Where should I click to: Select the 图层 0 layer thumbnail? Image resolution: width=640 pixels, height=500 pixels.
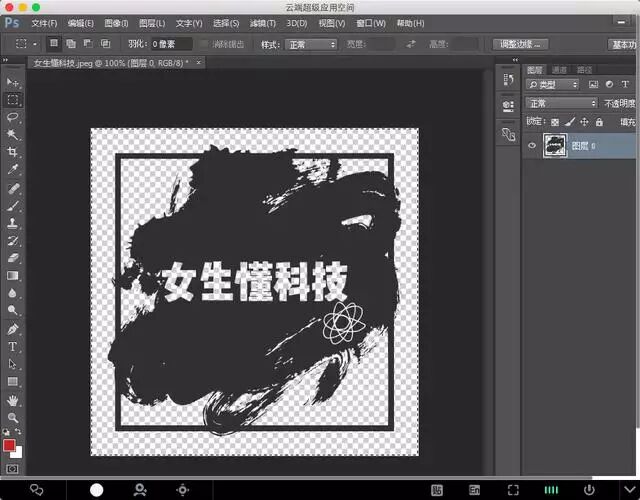(x=555, y=145)
